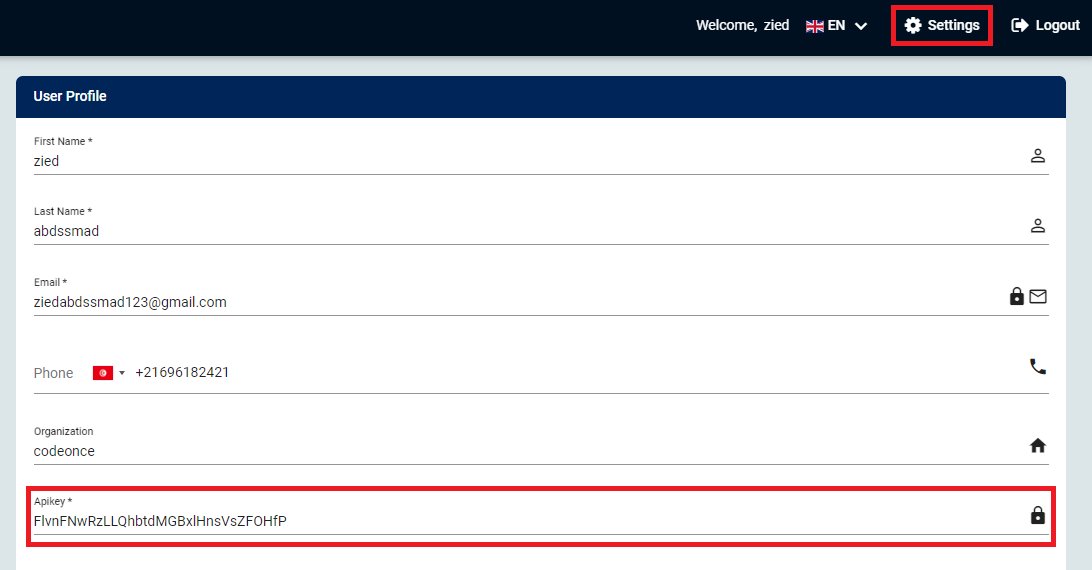Click person icon in Last Name field
The image size is (1092, 570).
click(1038, 226)
